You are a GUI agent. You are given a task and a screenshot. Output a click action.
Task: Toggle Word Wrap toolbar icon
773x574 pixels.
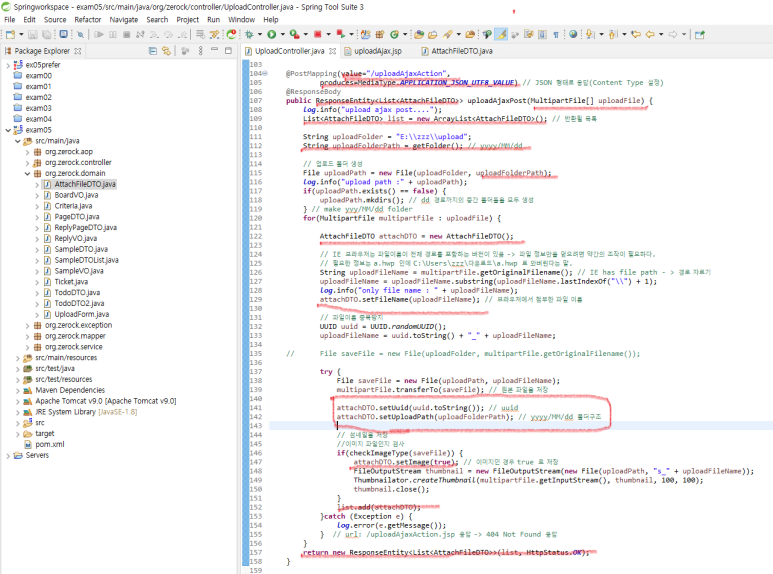[x=529, y=35]
